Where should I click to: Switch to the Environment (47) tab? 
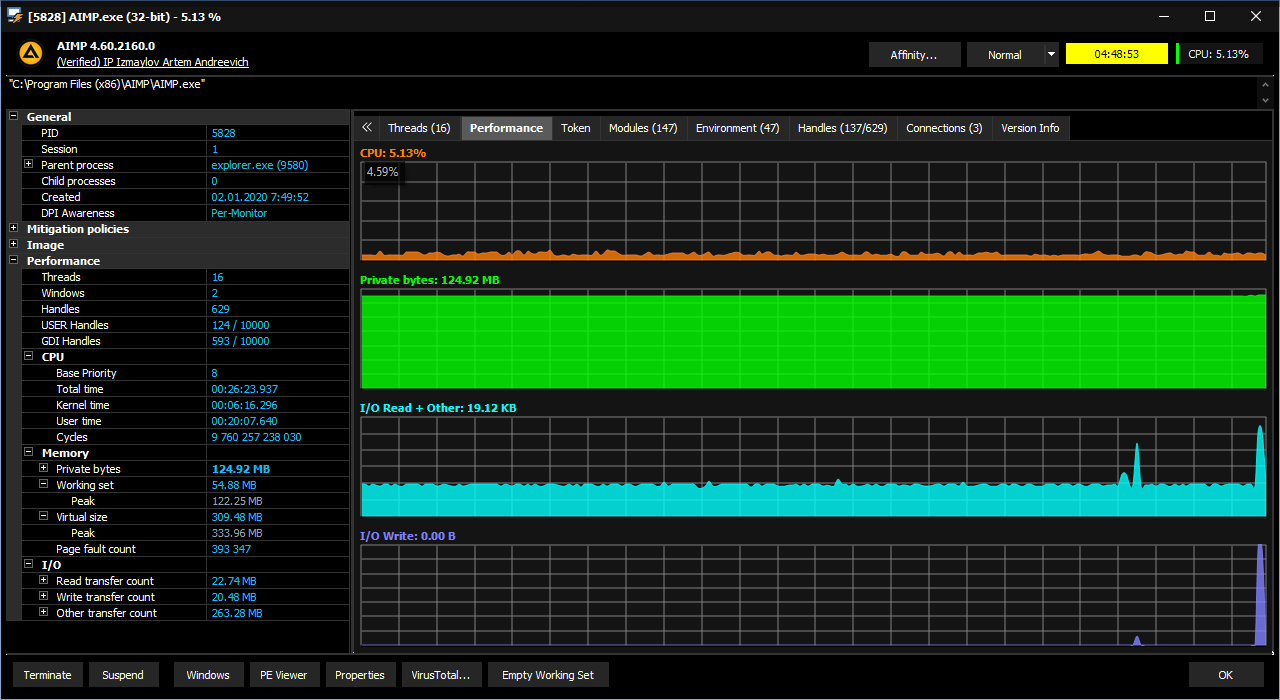click(737, 128)
